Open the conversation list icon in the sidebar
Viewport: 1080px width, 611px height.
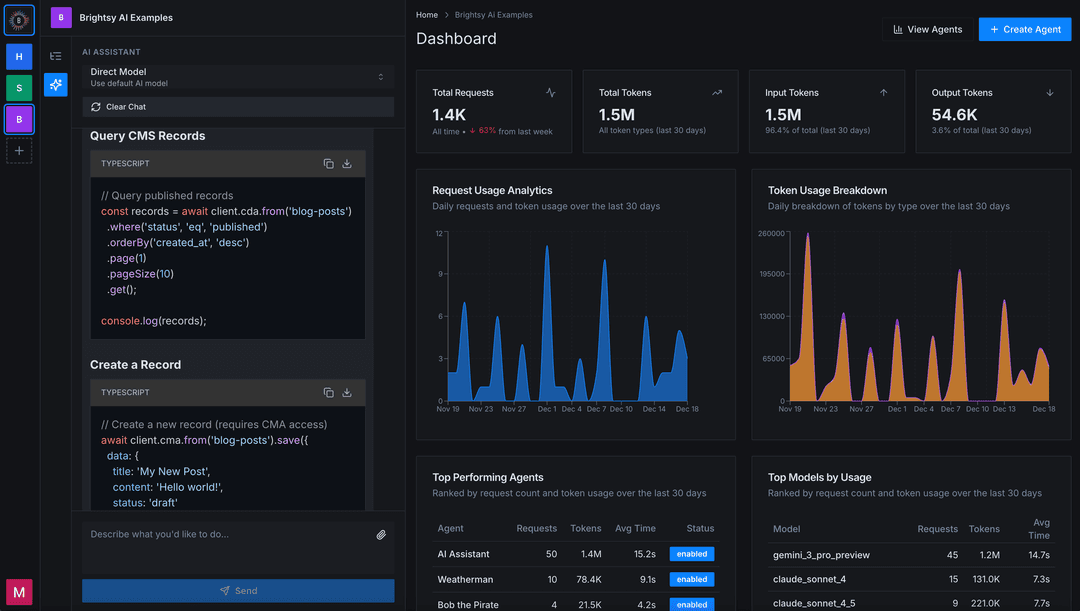(55, 55)
